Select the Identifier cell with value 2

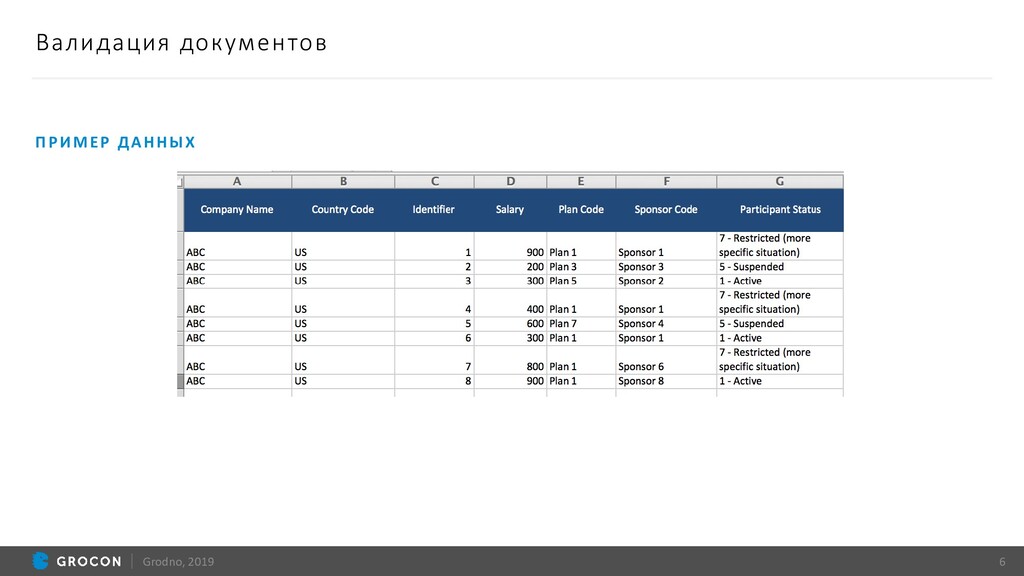tap(434, 267)
